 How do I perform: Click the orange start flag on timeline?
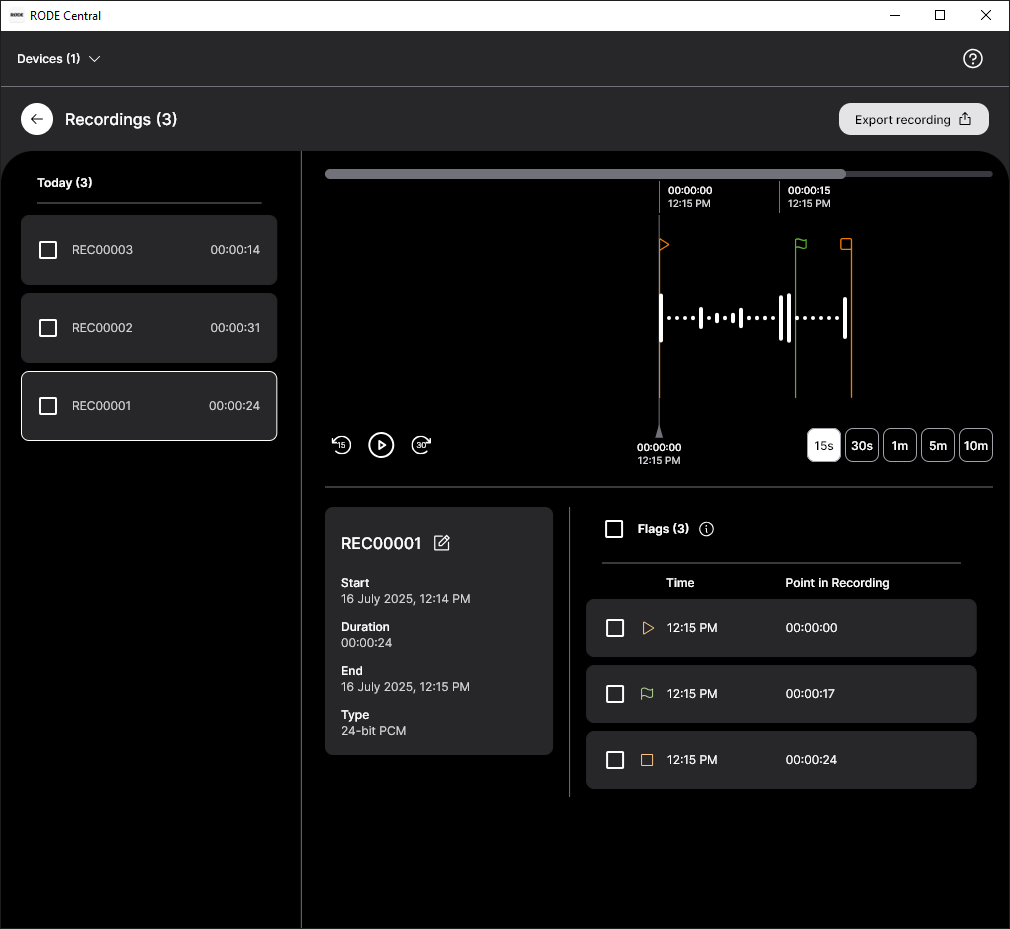(x=663, y=245)
